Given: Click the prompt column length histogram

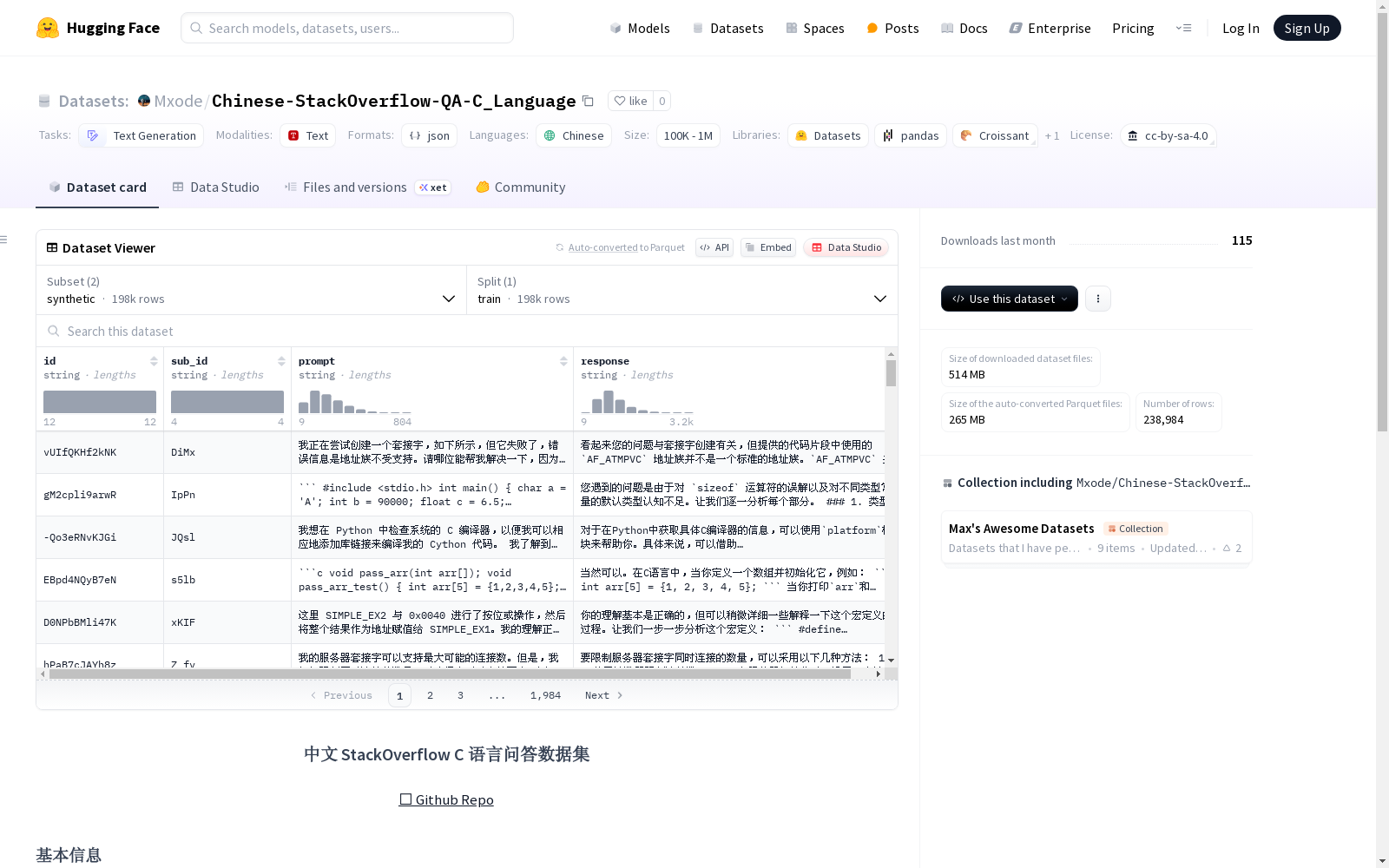Looking at the screenshot, I should coord(355,402).
